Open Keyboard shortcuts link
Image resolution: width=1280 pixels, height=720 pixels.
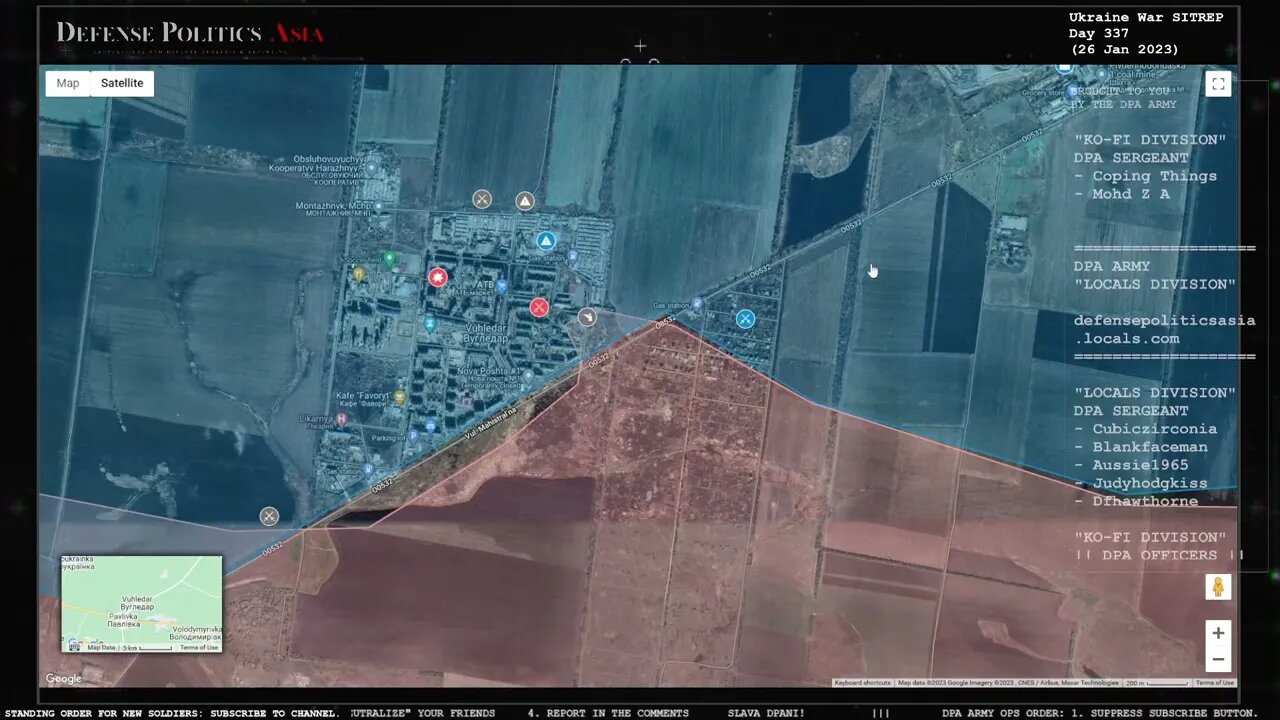coord(862,683)
